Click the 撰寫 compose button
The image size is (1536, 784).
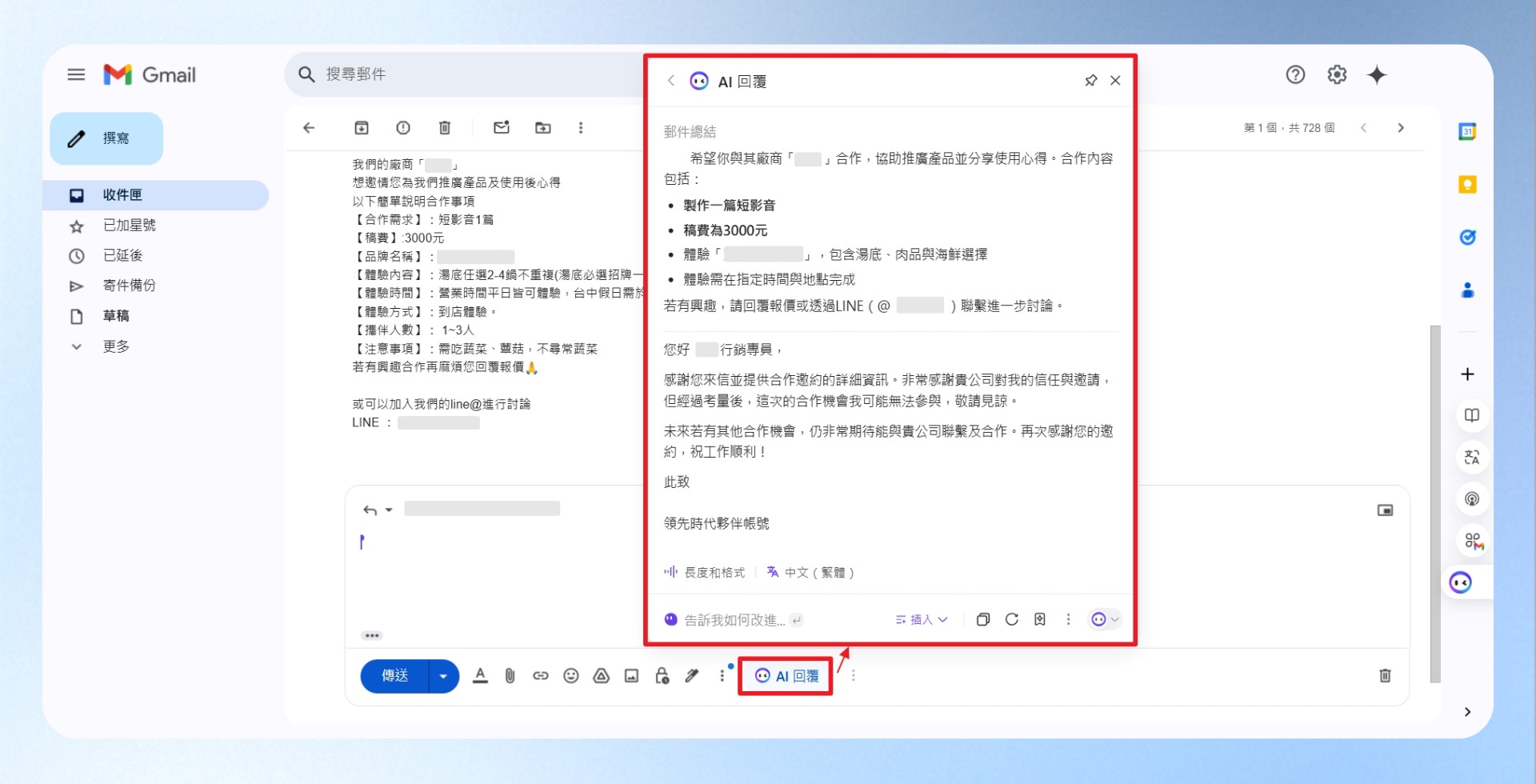point(106,138)
